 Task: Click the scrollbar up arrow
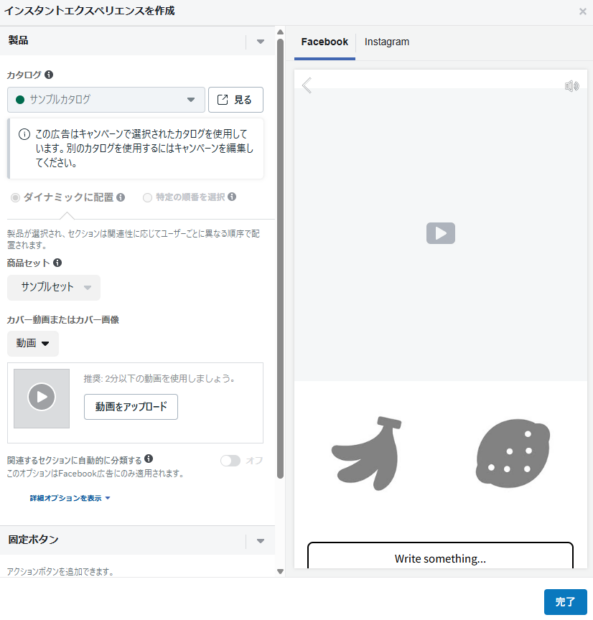pos(280,32)
